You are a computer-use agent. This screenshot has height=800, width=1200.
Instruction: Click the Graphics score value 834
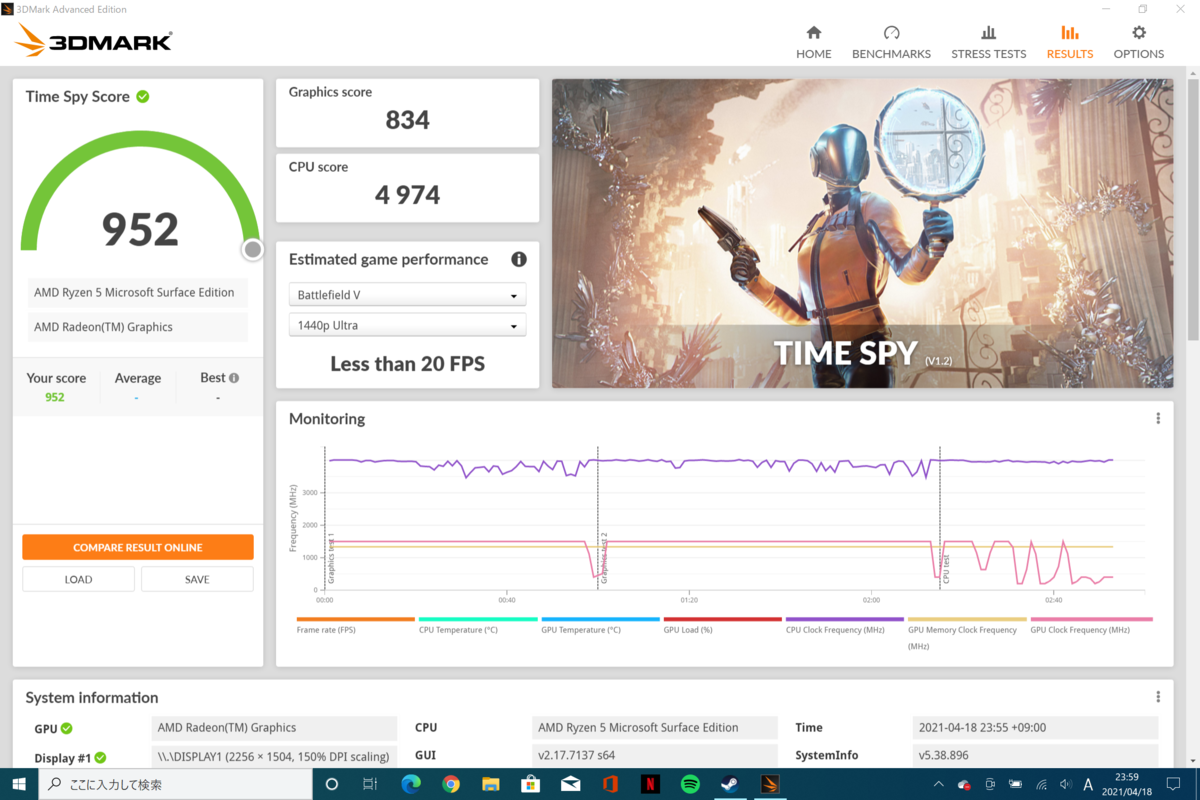(x=408, y=120)
